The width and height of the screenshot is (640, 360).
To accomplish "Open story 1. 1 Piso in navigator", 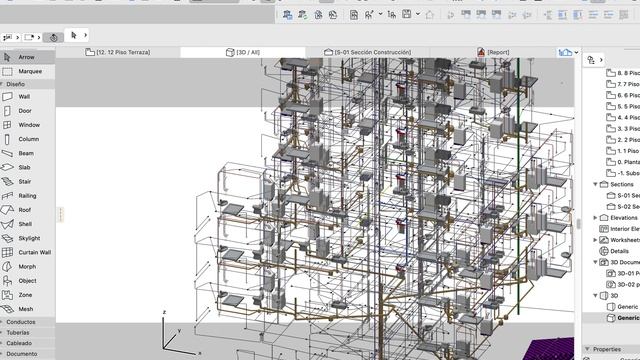I will (623, 151).
